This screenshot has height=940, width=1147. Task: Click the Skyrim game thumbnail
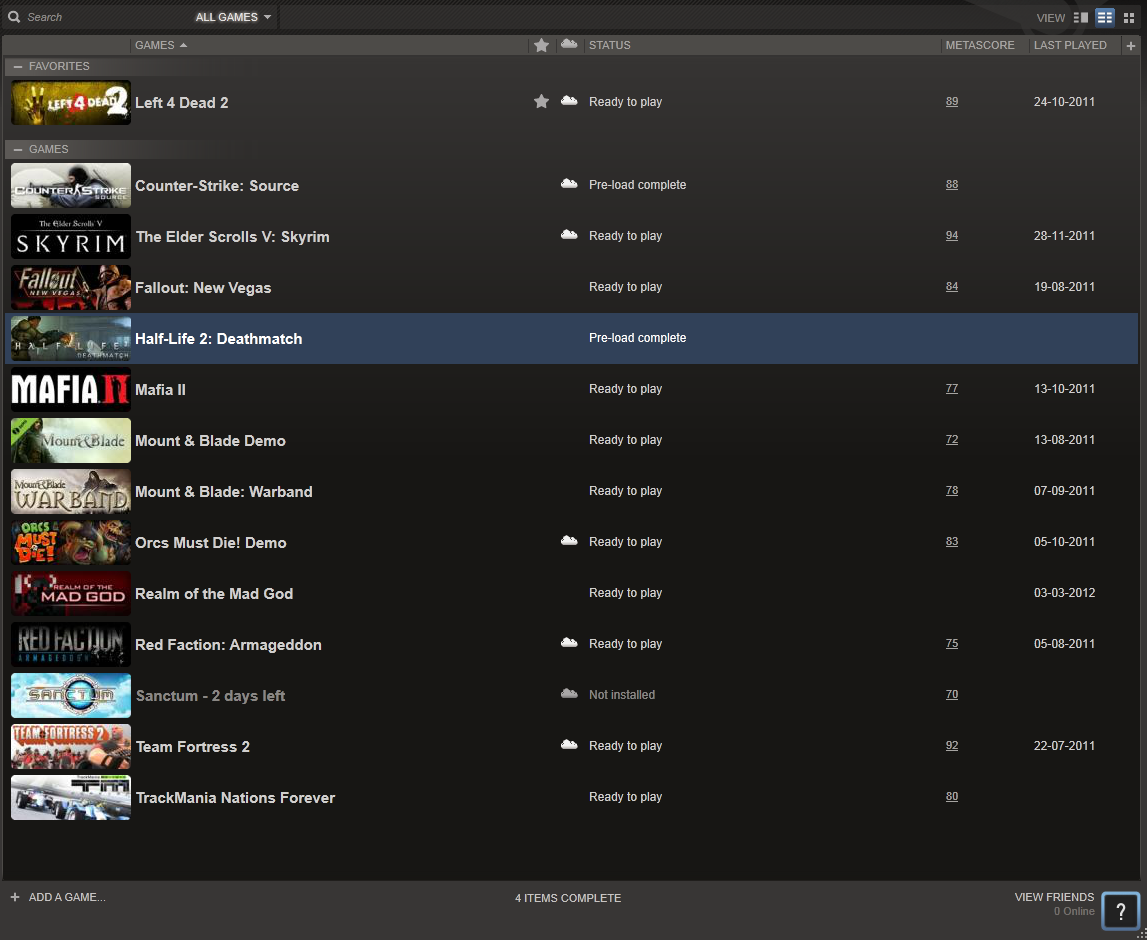(x=71, y=236)
